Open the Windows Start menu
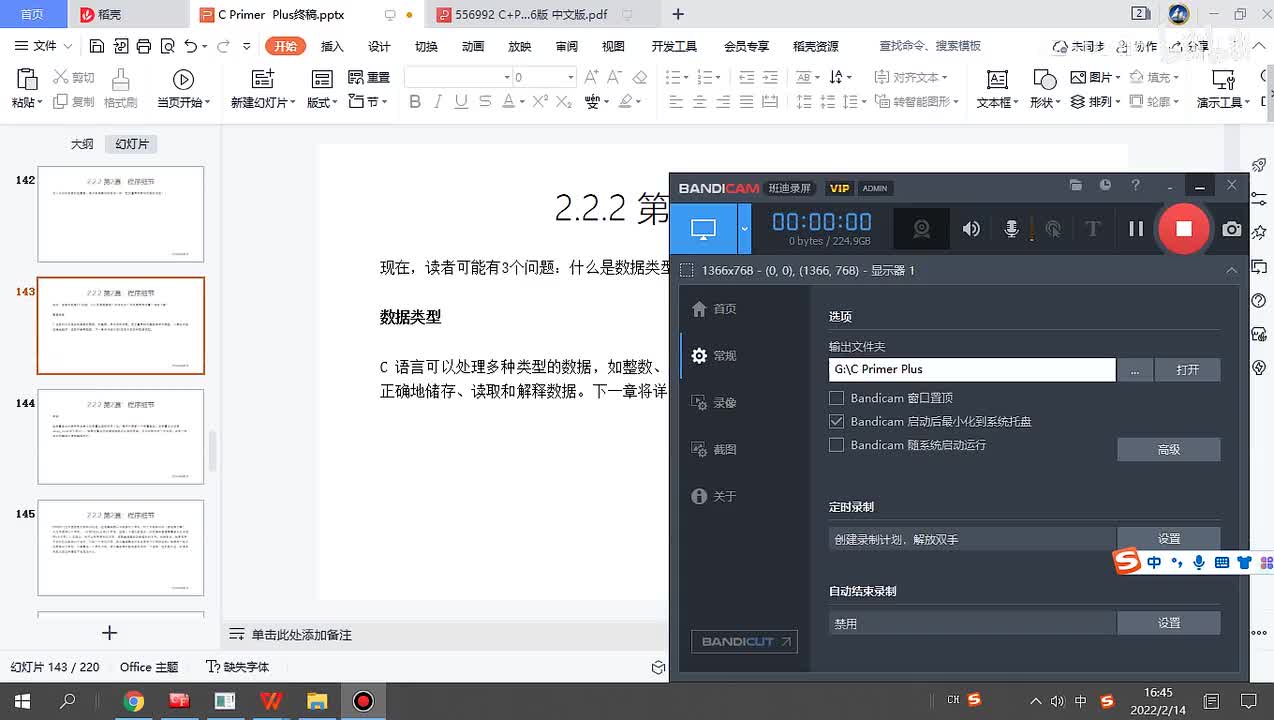The image size is (1274, 720). coord(21,701)
